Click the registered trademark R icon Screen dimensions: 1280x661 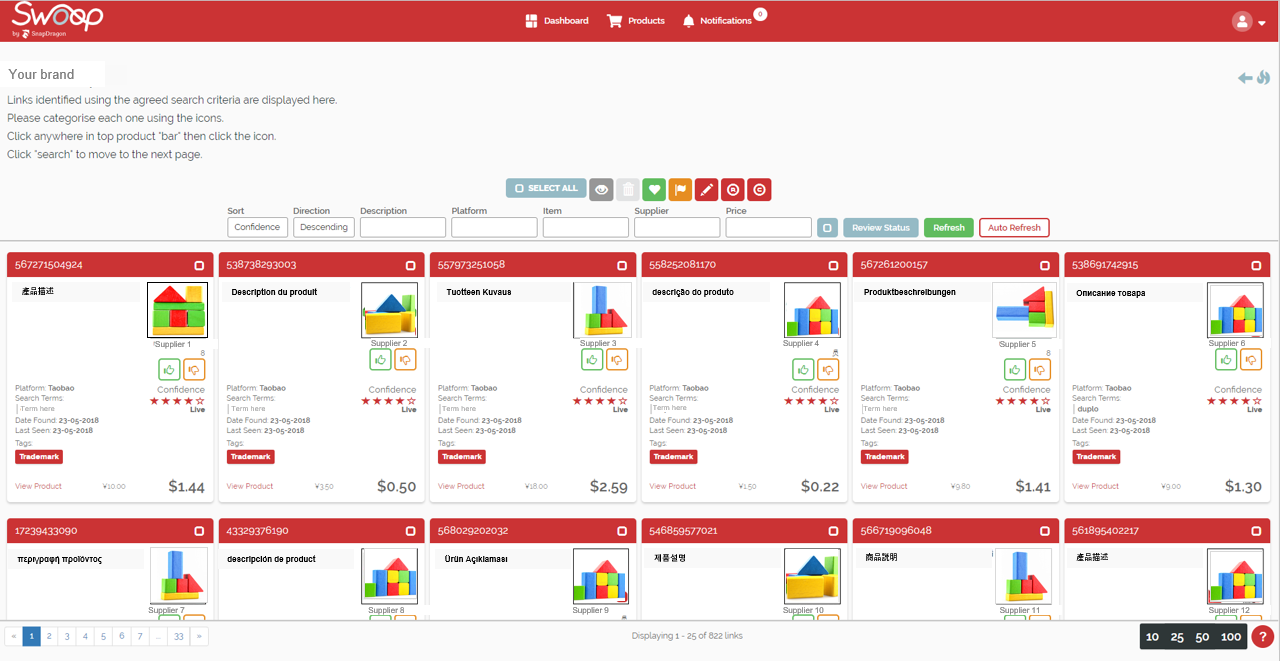733,189
